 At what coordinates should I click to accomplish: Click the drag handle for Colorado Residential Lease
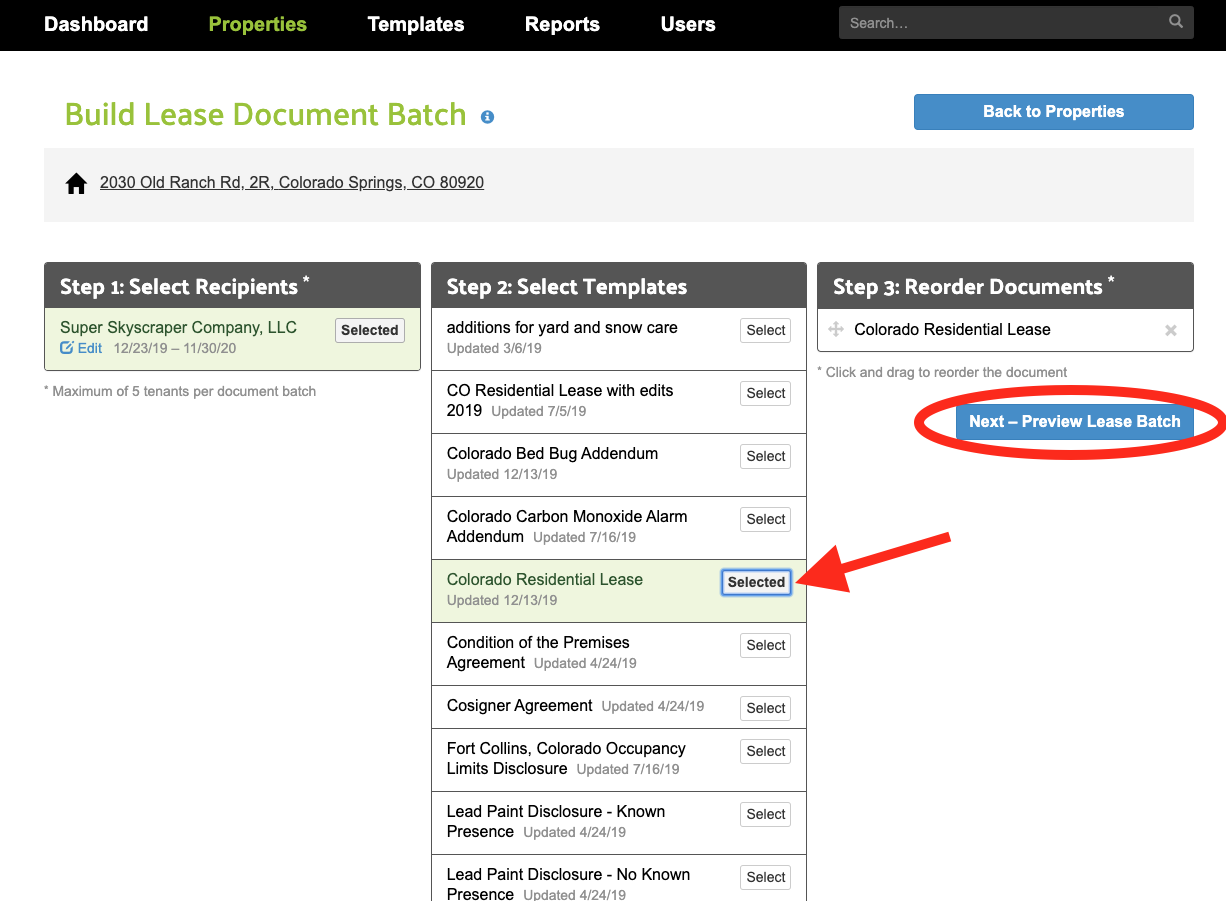pos(836,330)
